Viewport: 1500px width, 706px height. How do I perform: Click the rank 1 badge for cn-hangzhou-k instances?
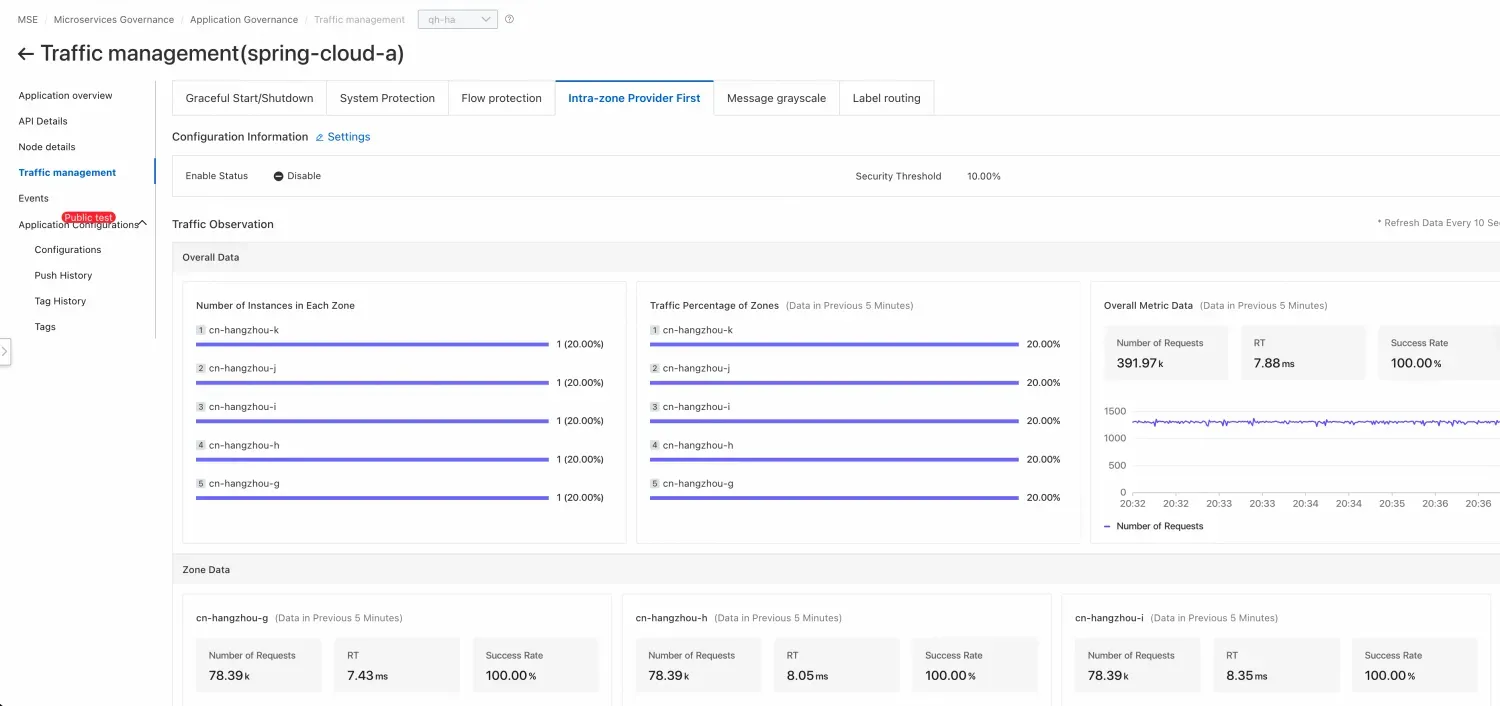coord(201,330)
